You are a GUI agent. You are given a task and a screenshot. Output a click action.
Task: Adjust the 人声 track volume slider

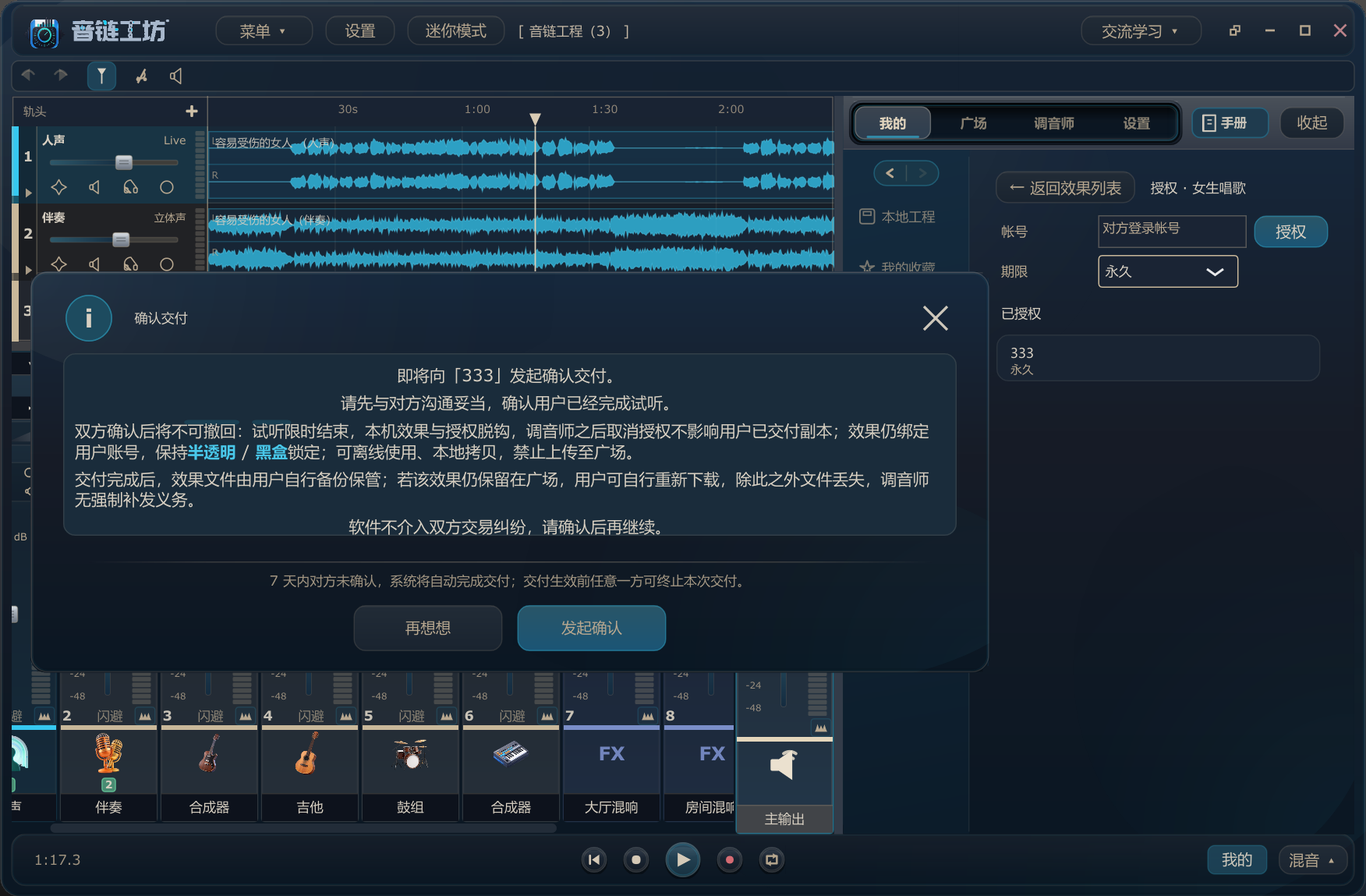[124, 162]
